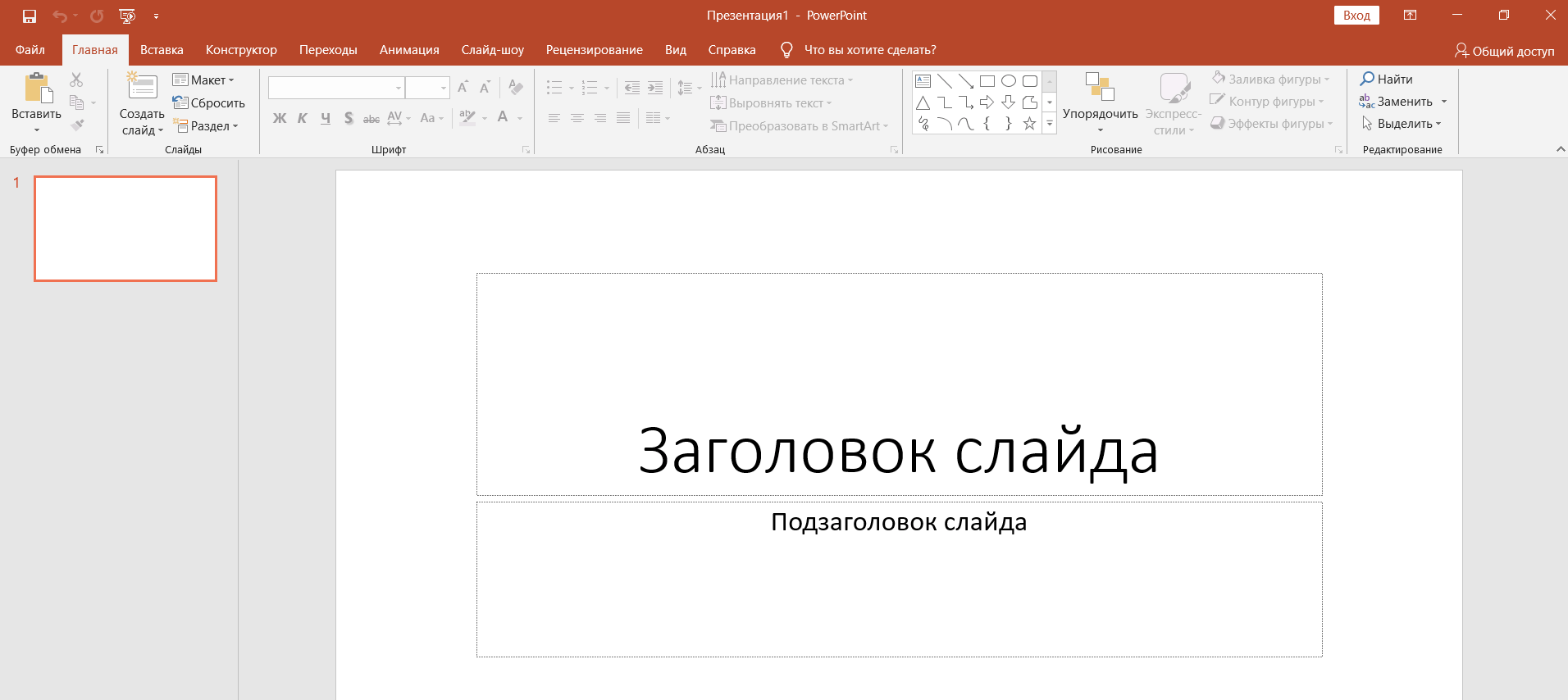
Task: Open the columns dropdown in Абзац group
Action: click(658, 118)
